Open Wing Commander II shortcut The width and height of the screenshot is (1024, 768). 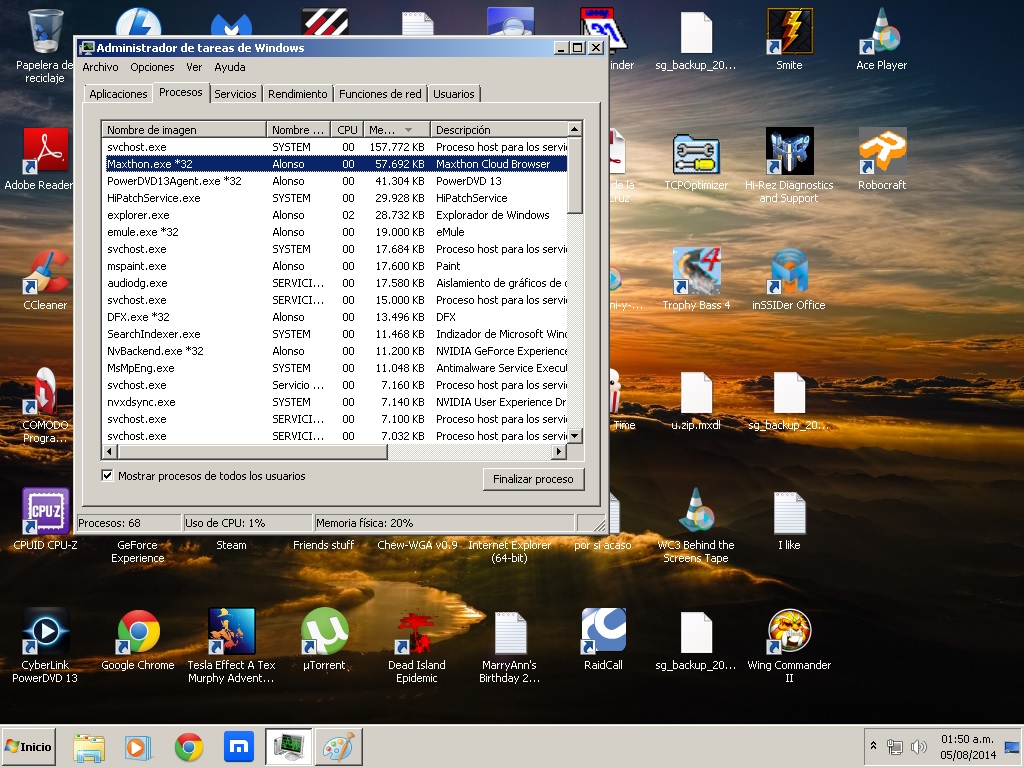point(789,645)
